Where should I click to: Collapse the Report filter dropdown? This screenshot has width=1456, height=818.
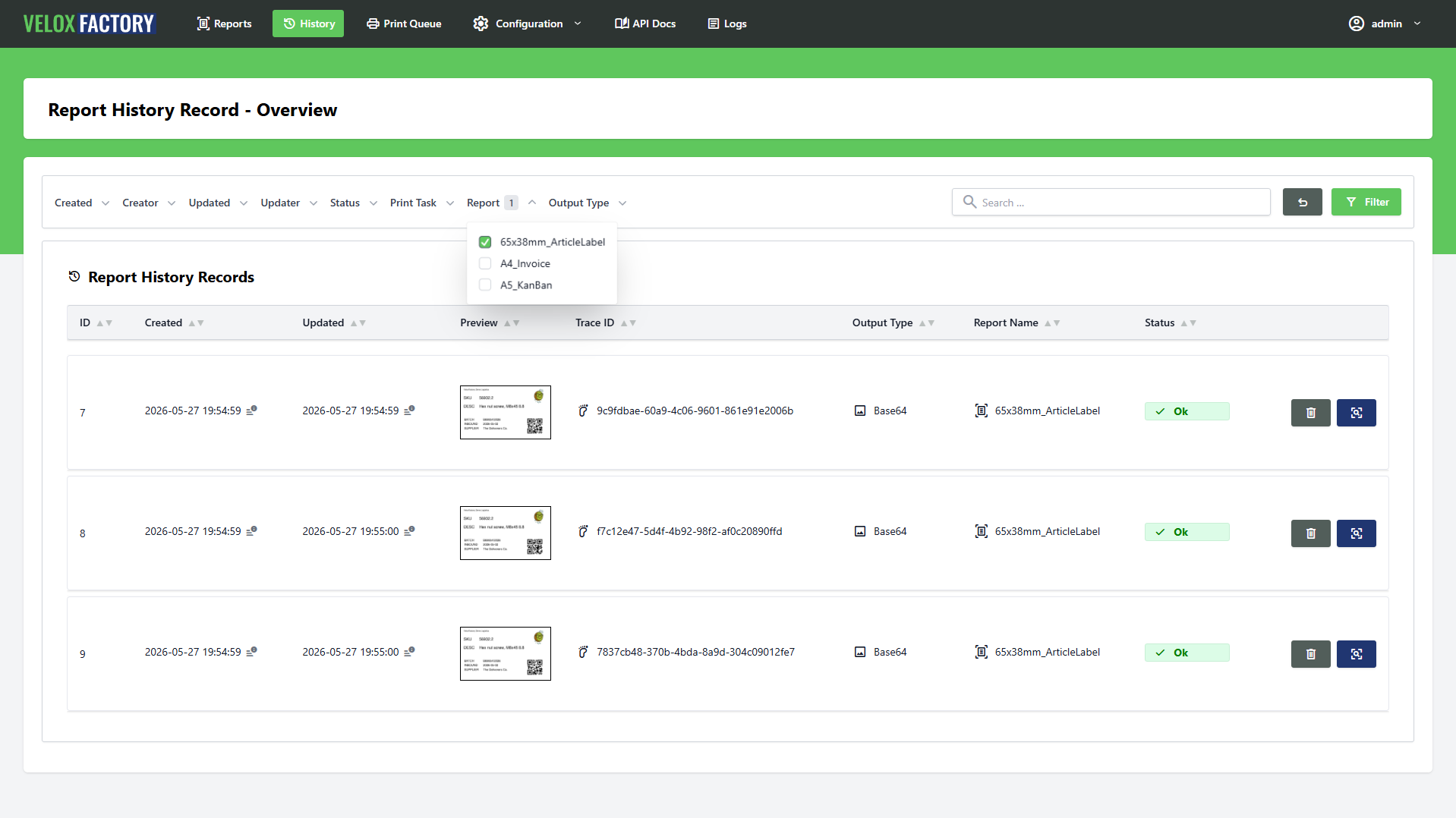501,203
